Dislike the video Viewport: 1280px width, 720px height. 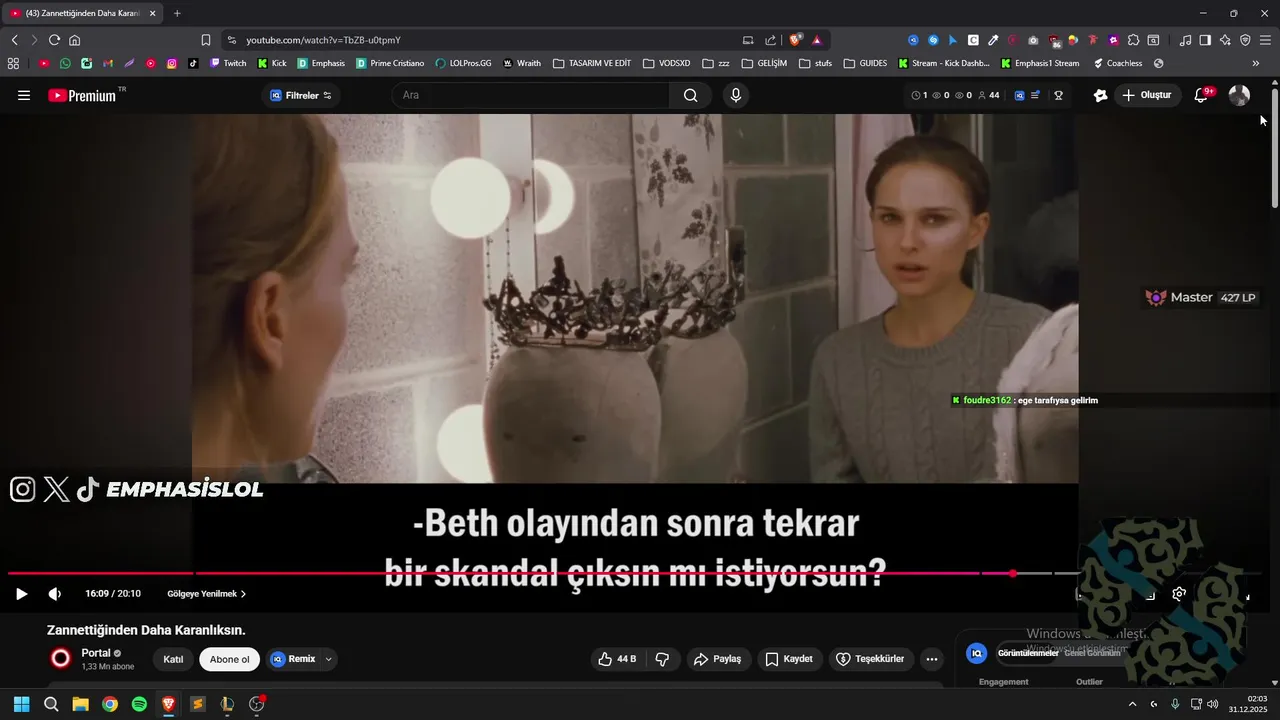(x=662, y=659)
